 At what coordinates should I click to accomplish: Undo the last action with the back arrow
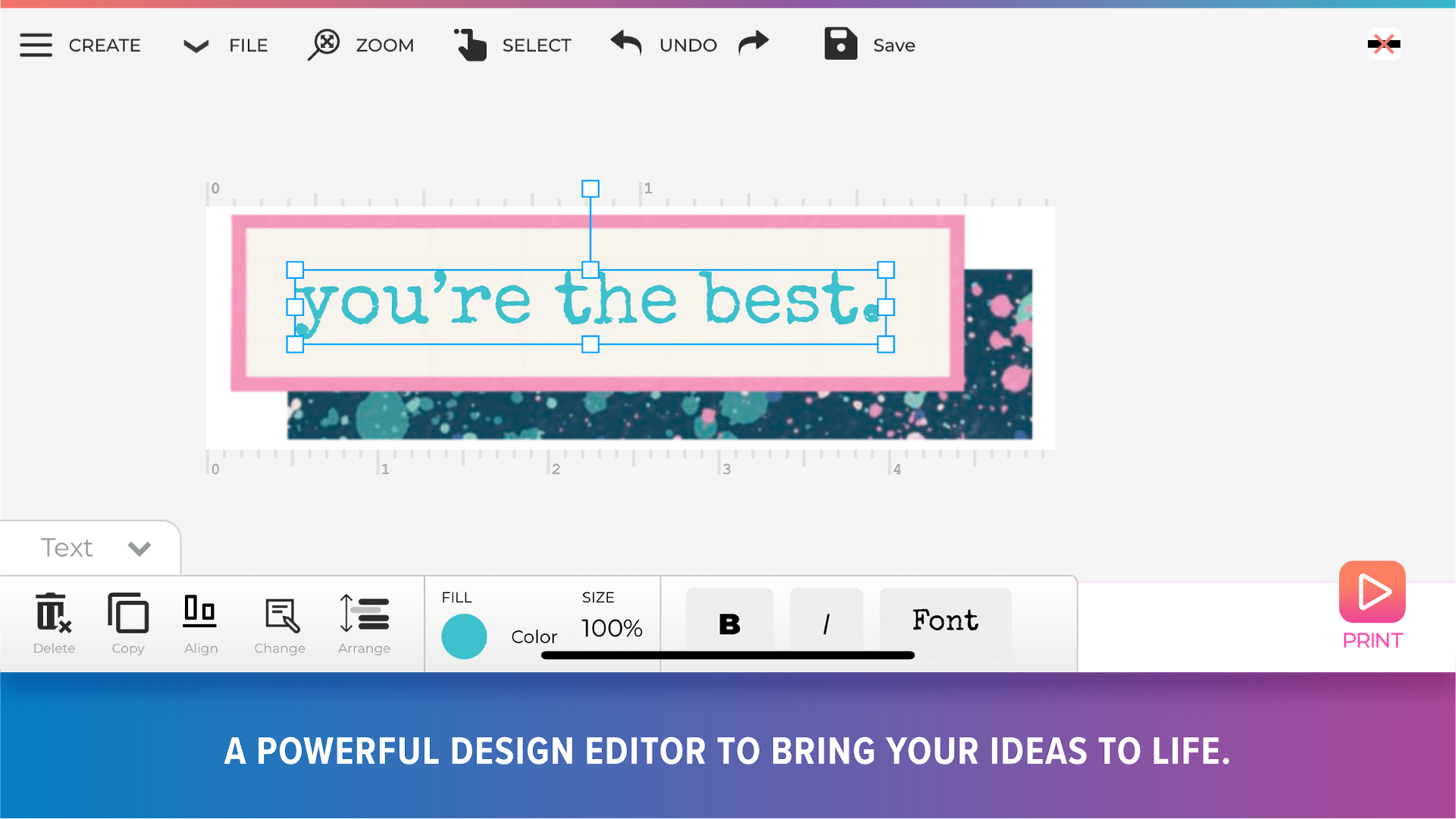click(x=626, y=43)
